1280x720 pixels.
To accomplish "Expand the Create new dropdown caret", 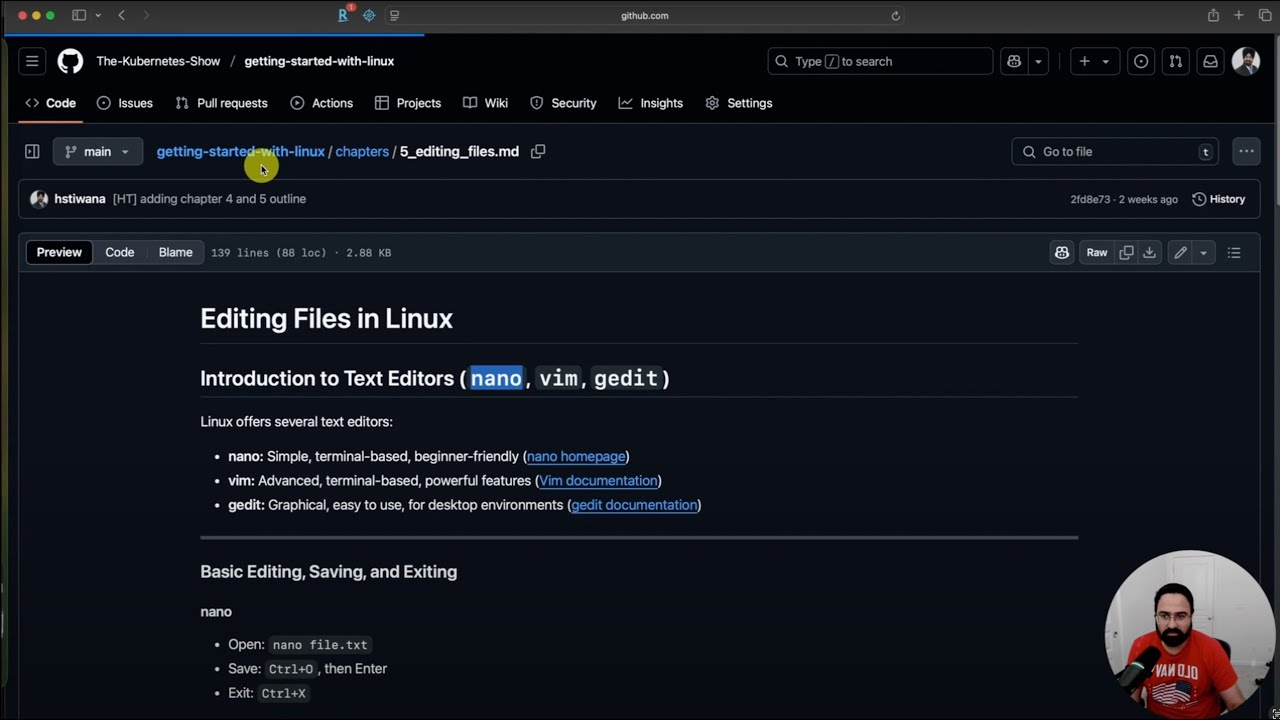I will [1105, 61].
